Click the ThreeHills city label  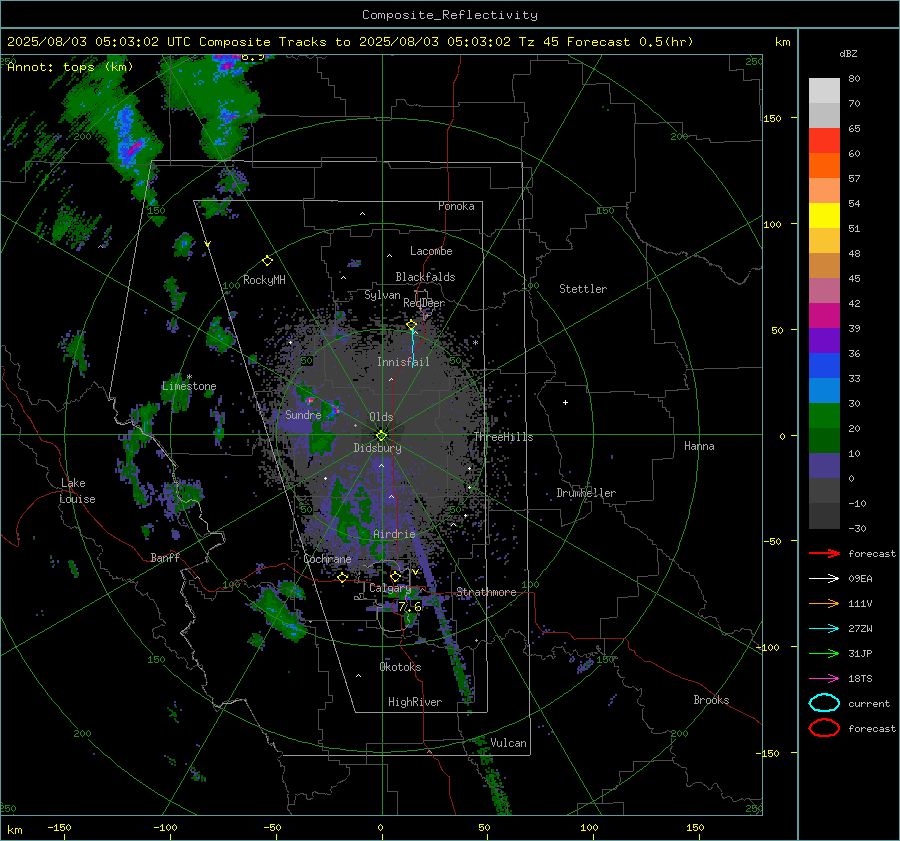pyautogui.click(x=503, y=437)
